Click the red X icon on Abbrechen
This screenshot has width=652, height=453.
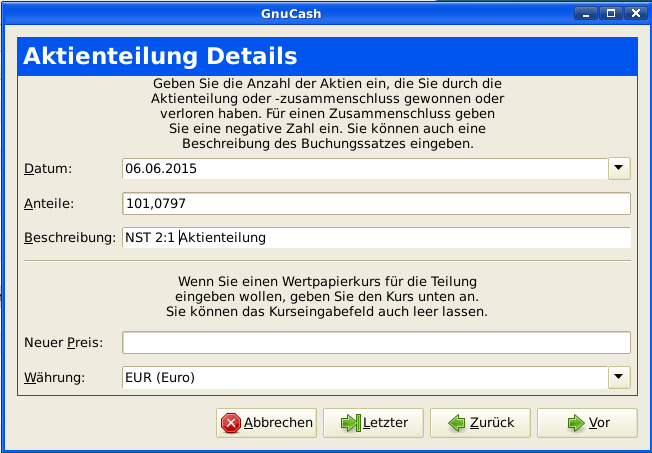pyautogui.click(x=231, y=423)
